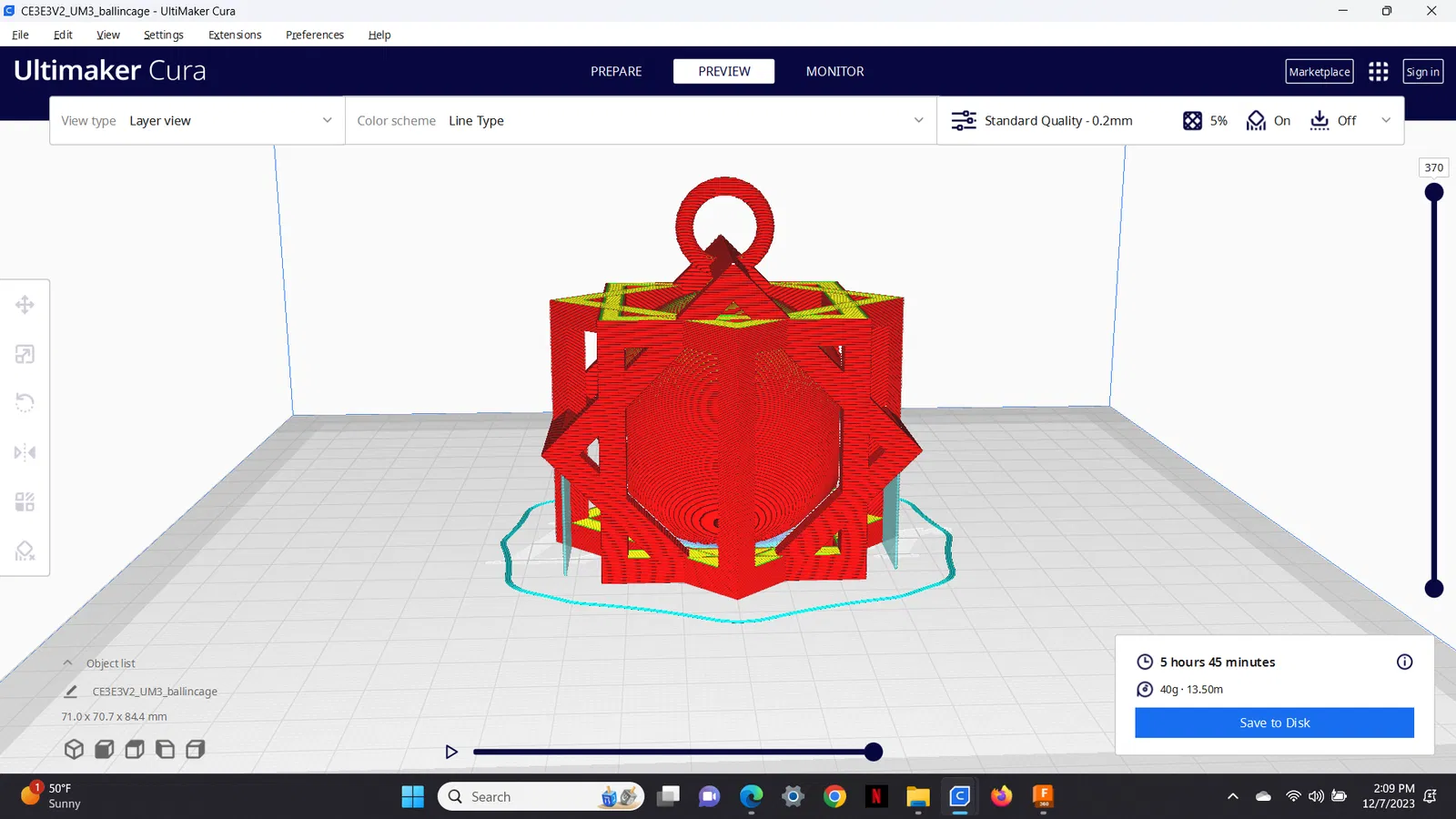Open the Ultimaker apps grid menu

(x=1379, y=72)
